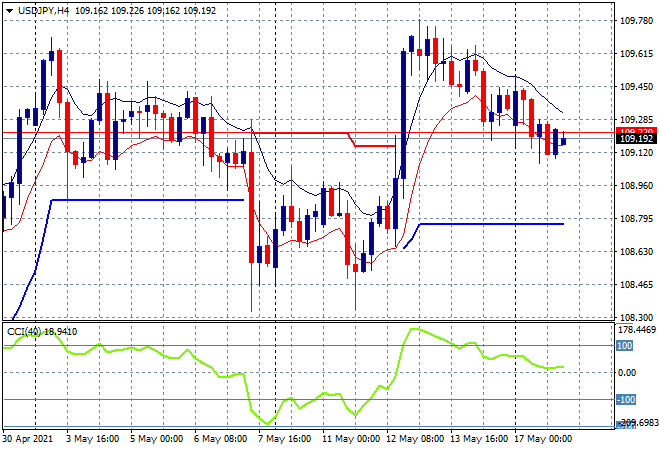Image resolution: width=660 pixels, height=450 pixels.
Task: Click the USDJPY,H4 chart title text
Action: (43, 11)
